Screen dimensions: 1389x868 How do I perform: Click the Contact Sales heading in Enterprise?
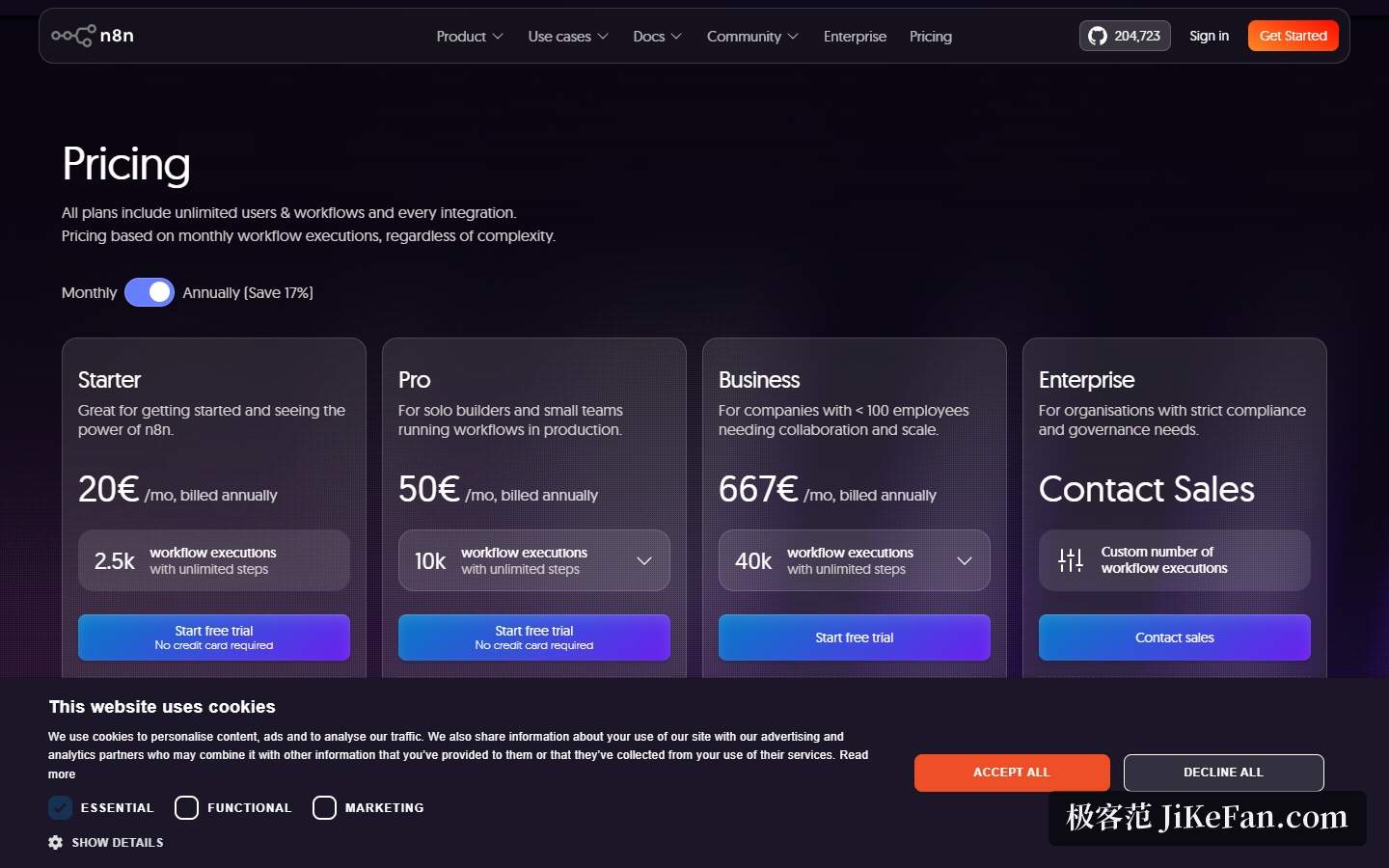coord(1147,489)
